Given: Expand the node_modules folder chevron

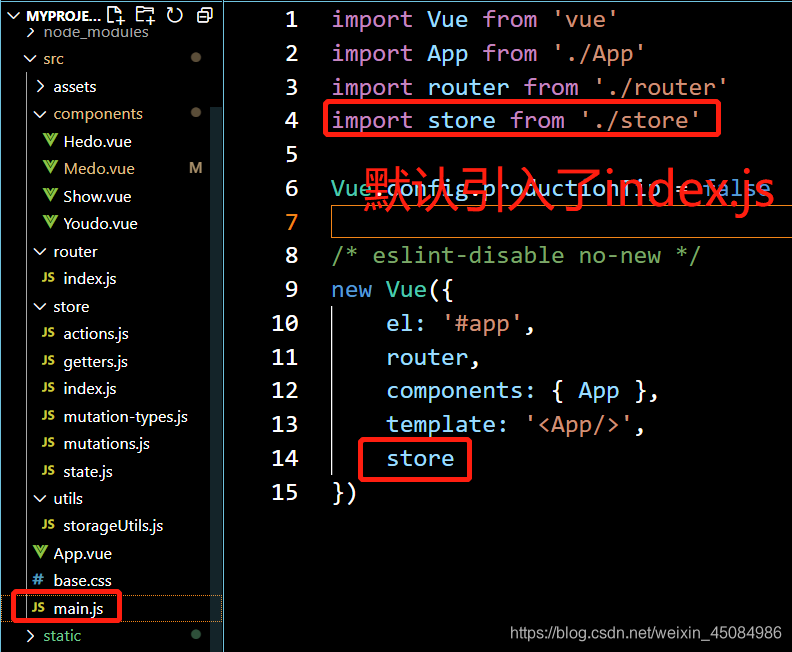Looking at the screenshot, I should (x=31, y=32).
